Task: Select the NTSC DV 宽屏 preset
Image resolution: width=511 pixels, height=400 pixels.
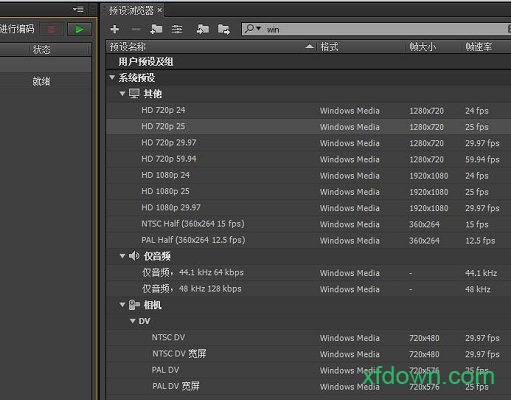Action: point(308,354)
